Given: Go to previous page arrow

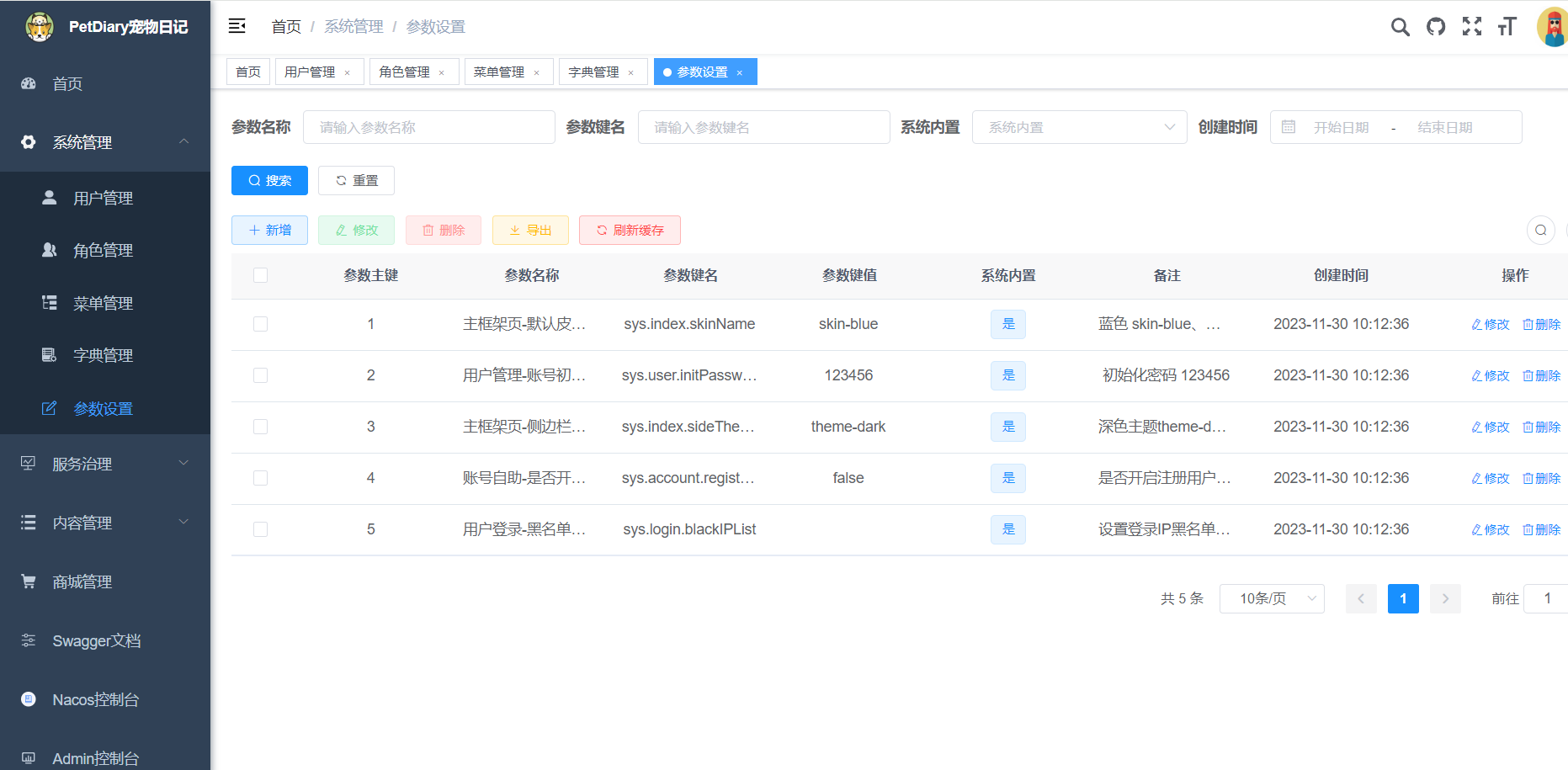Looking at the screenshot, I should (1361, 598).
